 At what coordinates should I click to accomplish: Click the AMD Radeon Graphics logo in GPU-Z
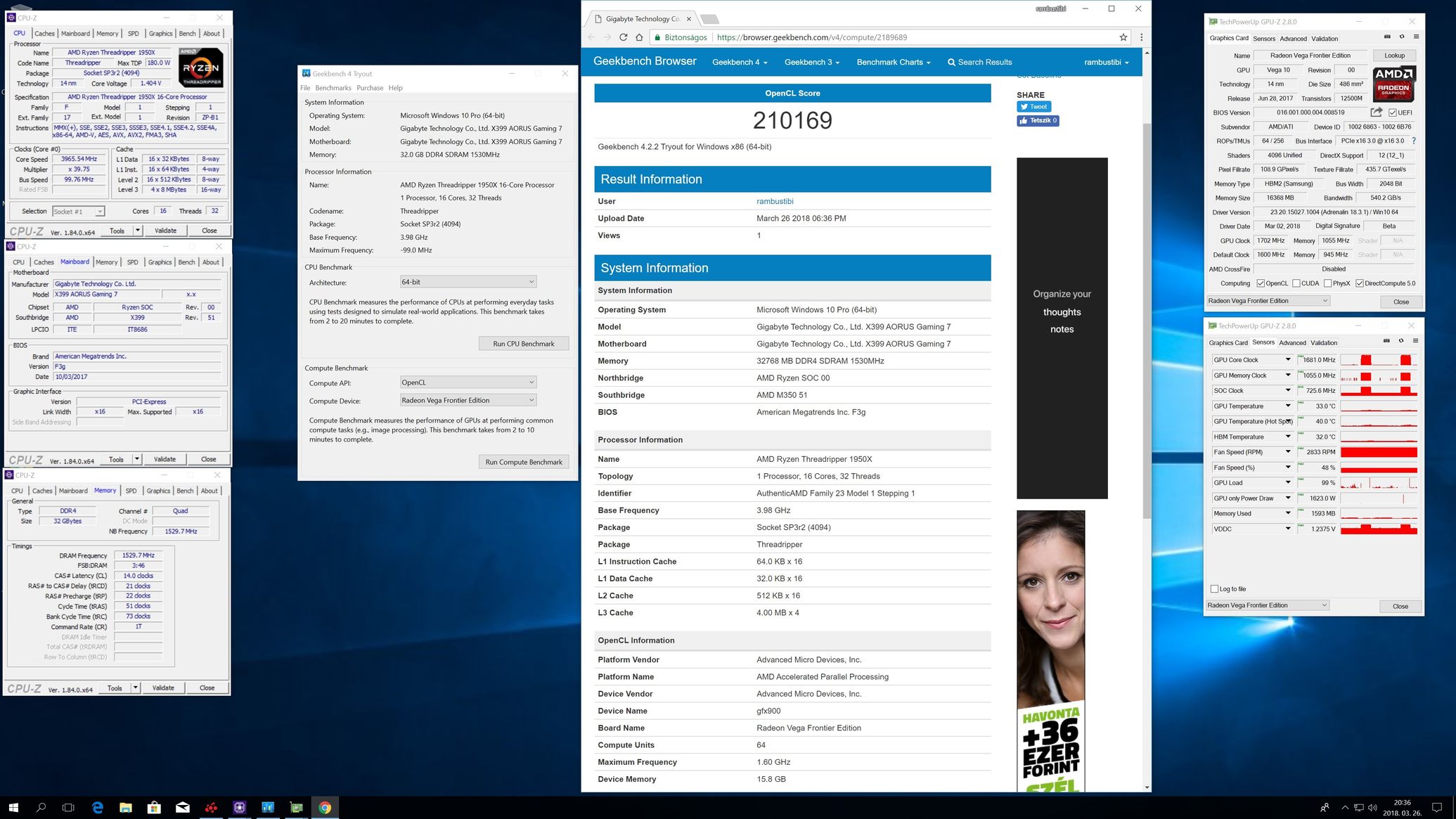tap(1393, 84)
